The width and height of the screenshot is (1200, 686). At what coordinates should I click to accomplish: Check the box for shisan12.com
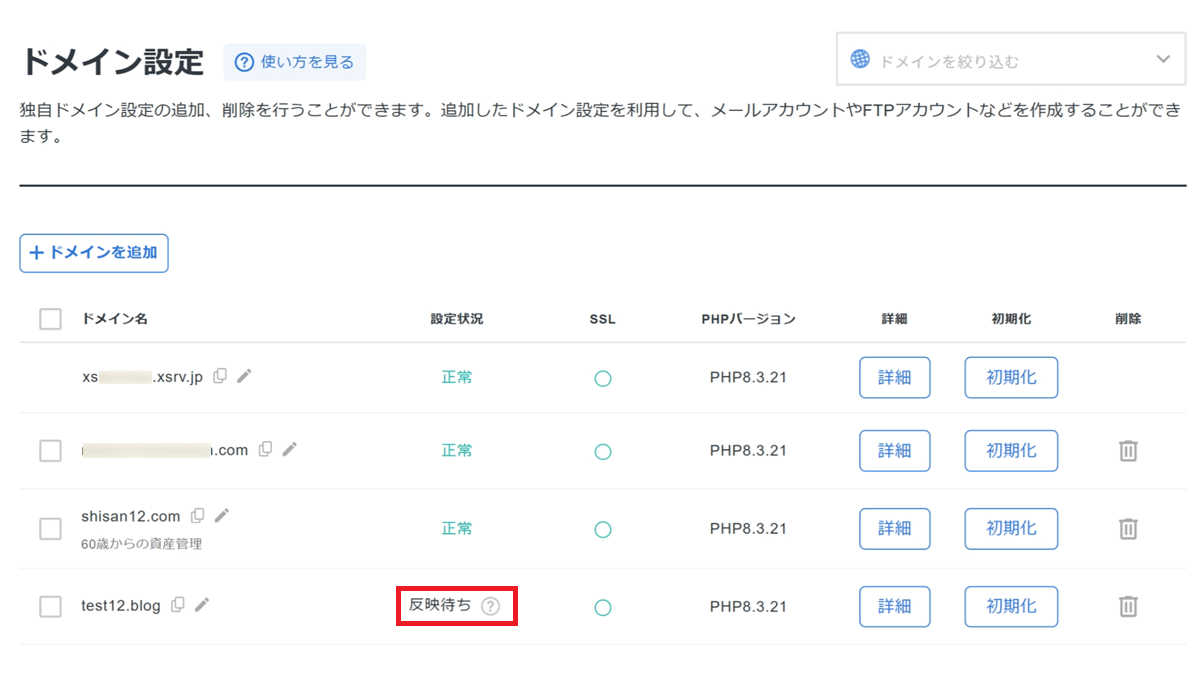pyautogui.click(x=50, y=528)
